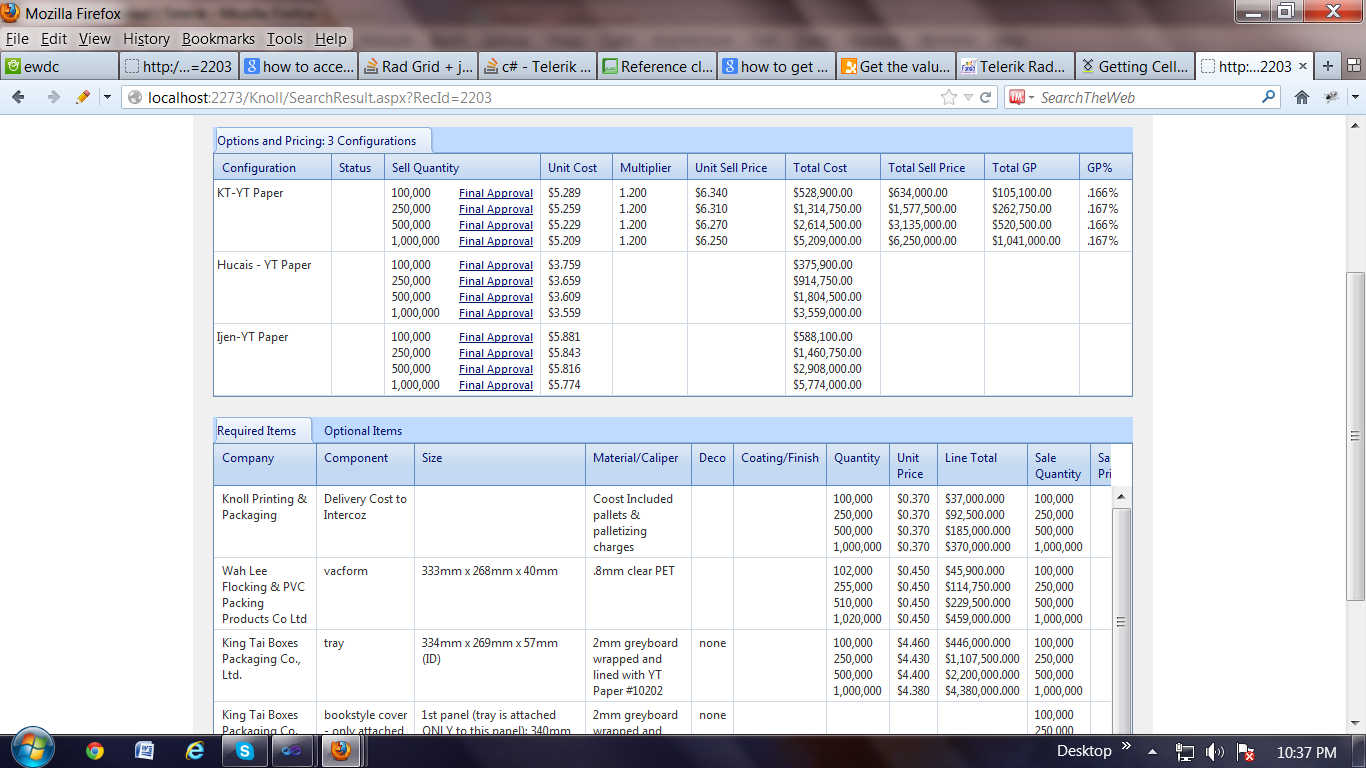Image resolution: width=1366 pixels, height=768 pixels.
Task: Click Final Approval for Hucais 250,000 quantity
Action: point(496,281)
